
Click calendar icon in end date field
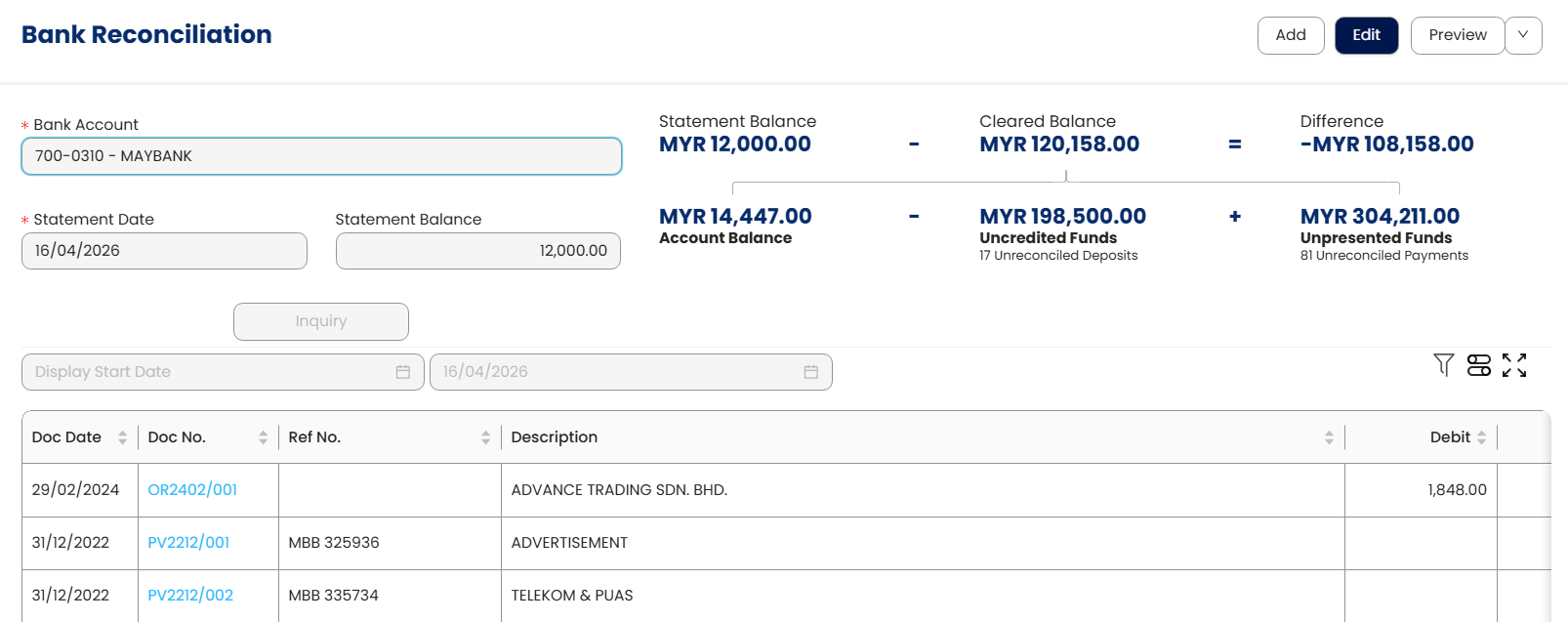pos(810,372)
